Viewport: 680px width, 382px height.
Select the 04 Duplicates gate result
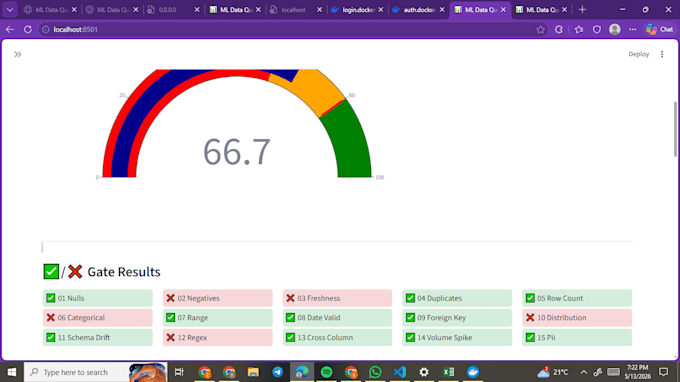pyautogui.click(x=457, y=298)
